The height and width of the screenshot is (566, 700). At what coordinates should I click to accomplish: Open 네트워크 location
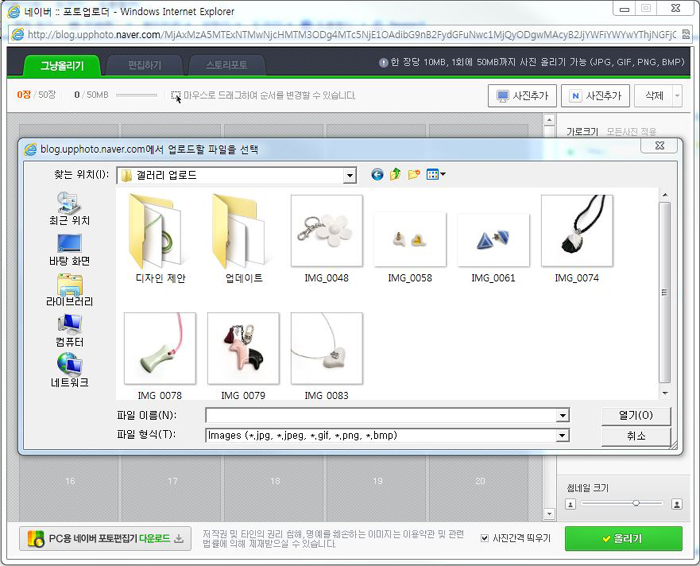[x=69, y=370]
